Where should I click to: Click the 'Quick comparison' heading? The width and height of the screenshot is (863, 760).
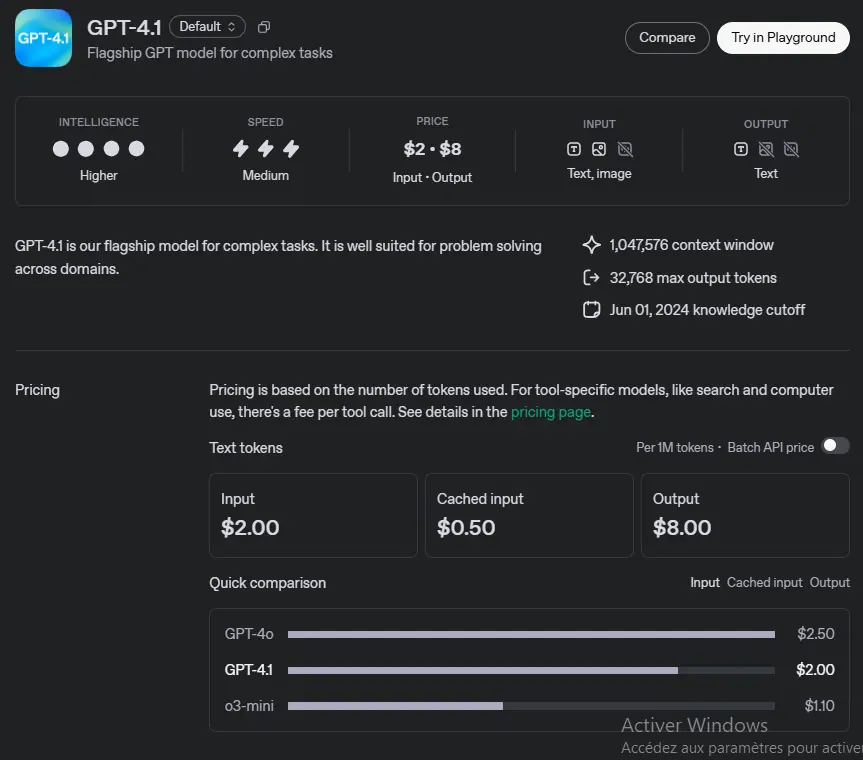[267, 583]
